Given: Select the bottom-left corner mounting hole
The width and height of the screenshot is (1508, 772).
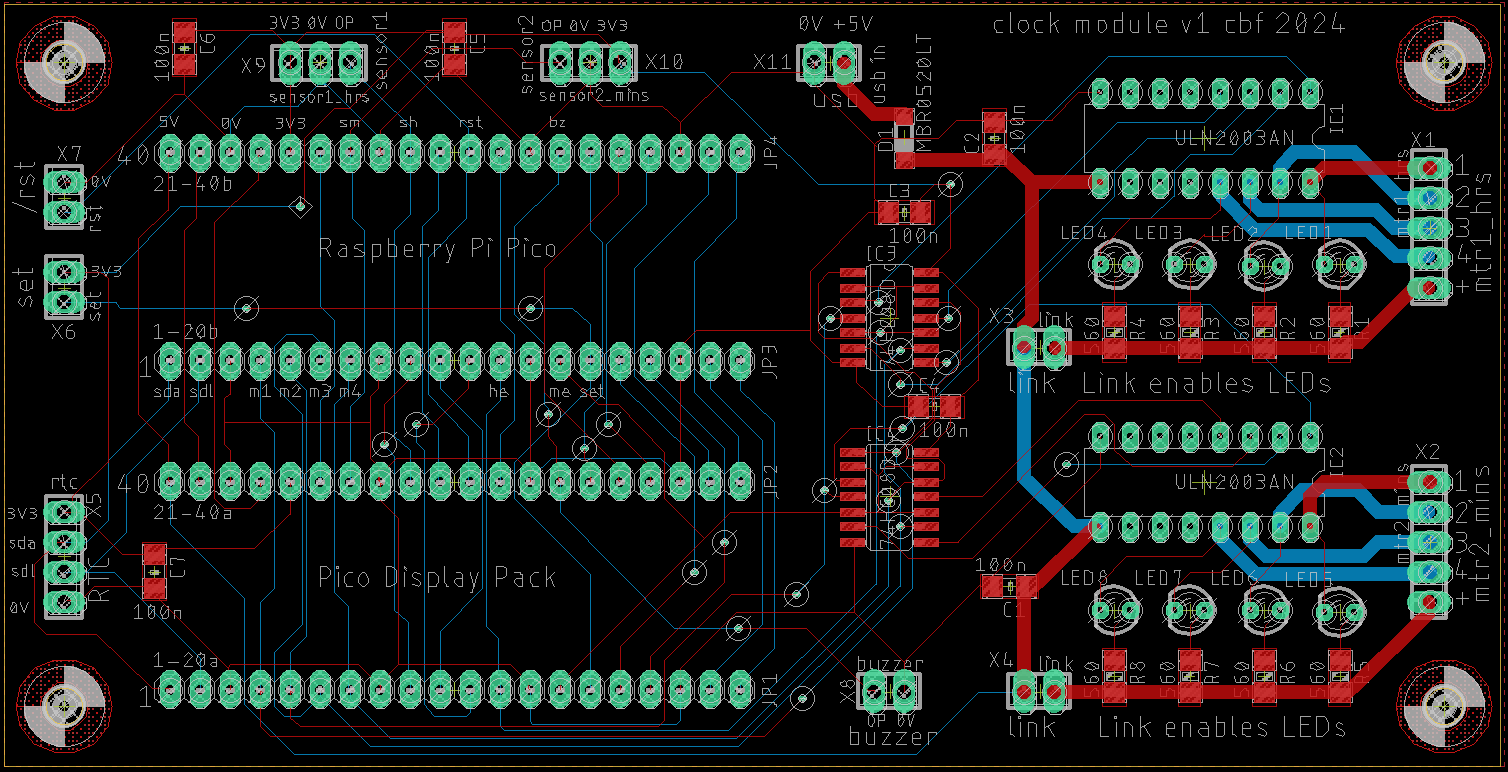Looking at the screenshot, I should 64,707.
